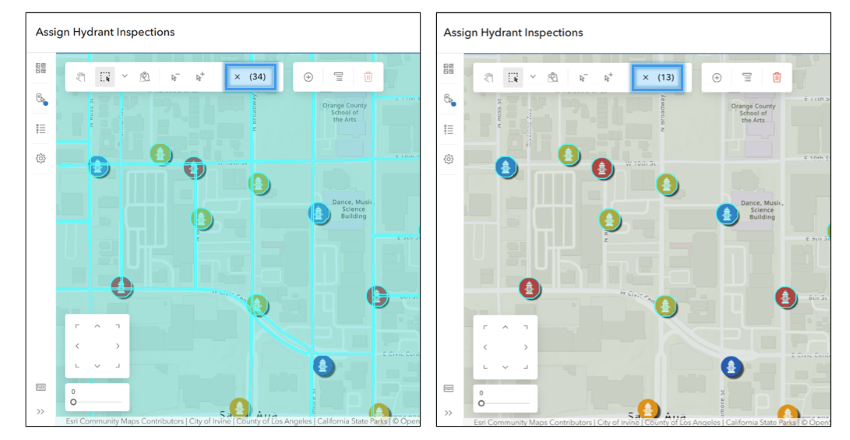Click hydrant beside Dance, Music Science Building, (34) view

[x=318, y=212]
